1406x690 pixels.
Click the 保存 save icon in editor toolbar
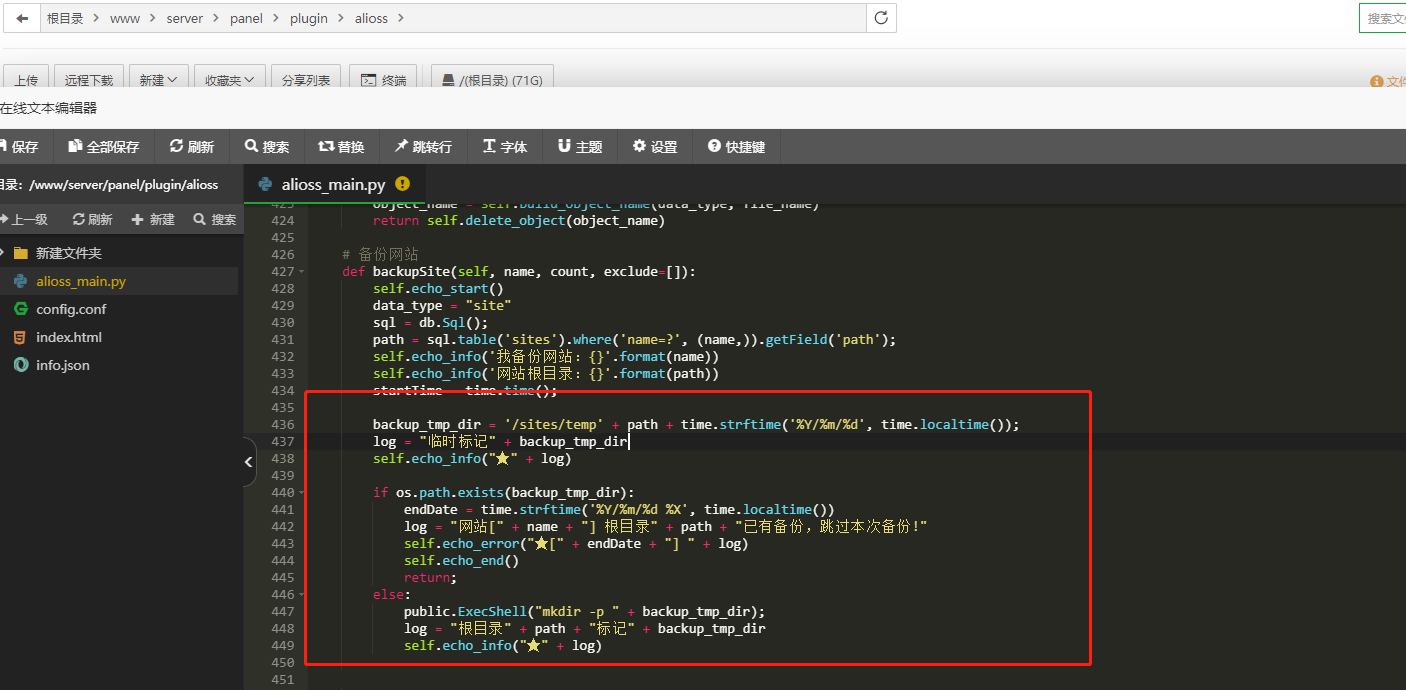3,146
